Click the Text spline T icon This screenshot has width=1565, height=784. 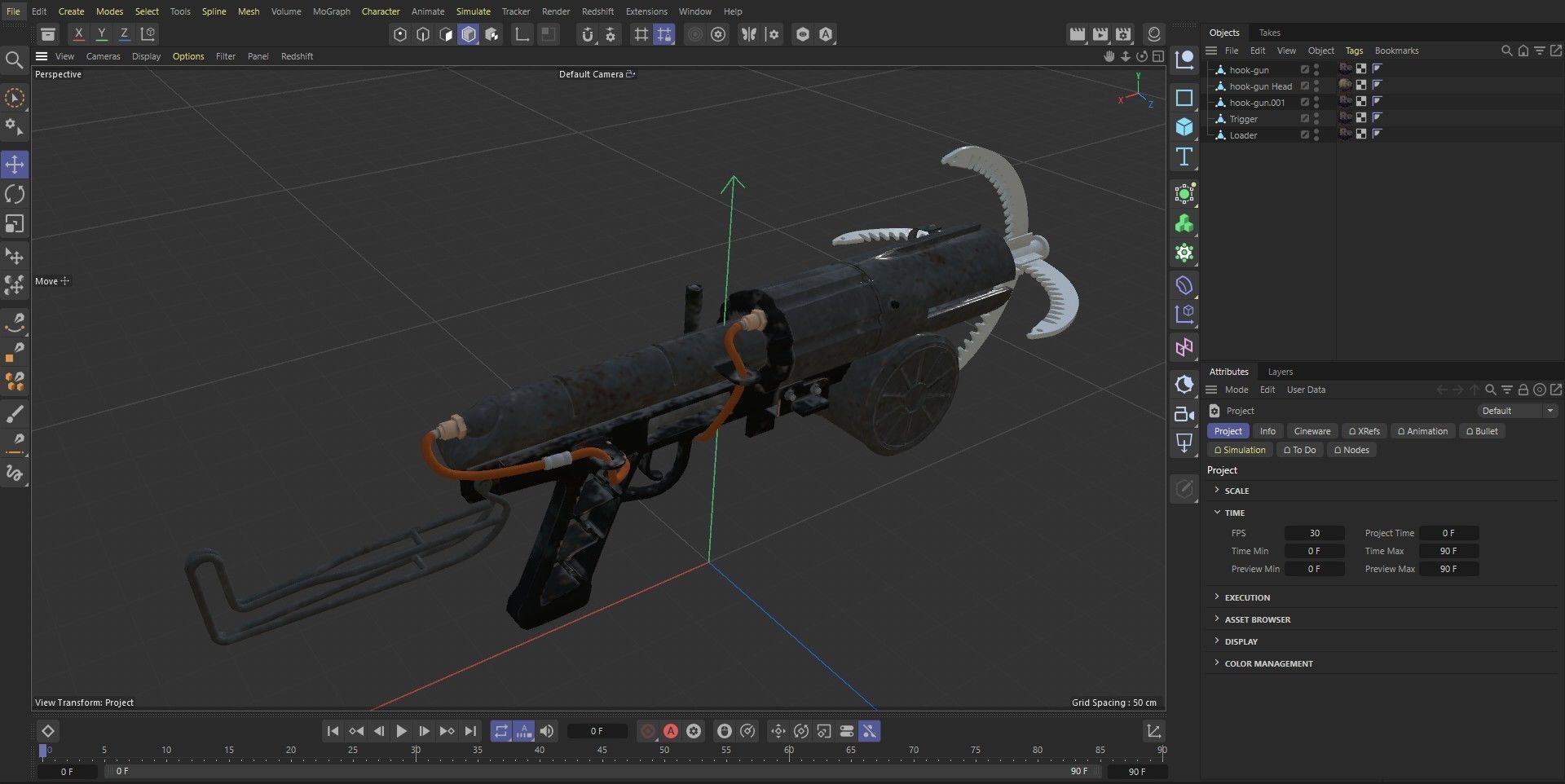click(x=1184, y=156)
